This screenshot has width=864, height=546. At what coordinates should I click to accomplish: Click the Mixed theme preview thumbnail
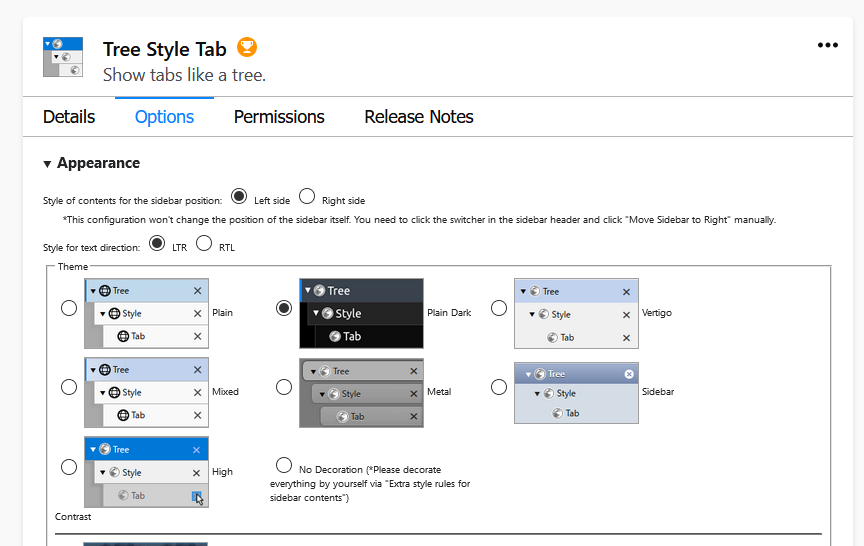(x=147, y=392)
